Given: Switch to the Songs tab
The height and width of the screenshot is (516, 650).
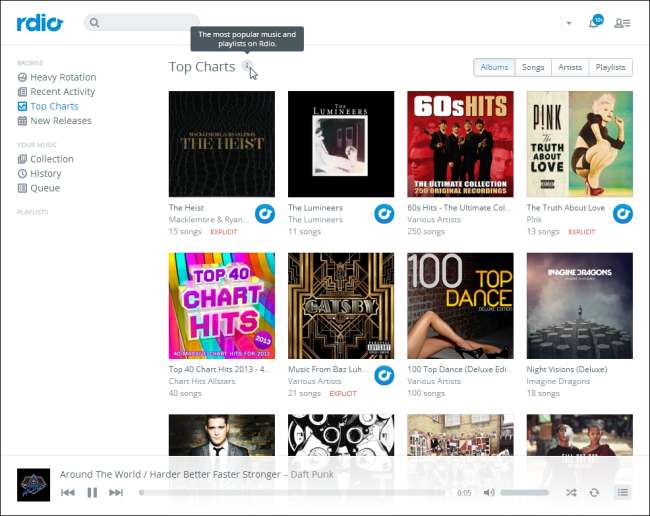Looking at the screenshot, I should (x=533, y=67).
